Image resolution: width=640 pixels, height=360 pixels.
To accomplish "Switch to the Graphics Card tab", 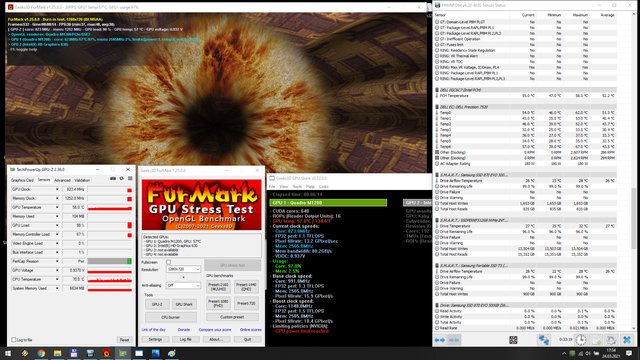I will [22, 180].
